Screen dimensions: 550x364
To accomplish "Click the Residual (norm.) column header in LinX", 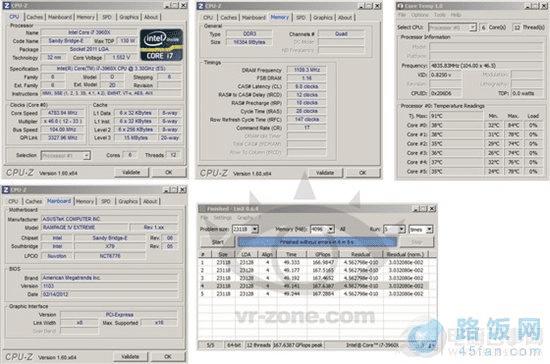I will pos(405,254).
